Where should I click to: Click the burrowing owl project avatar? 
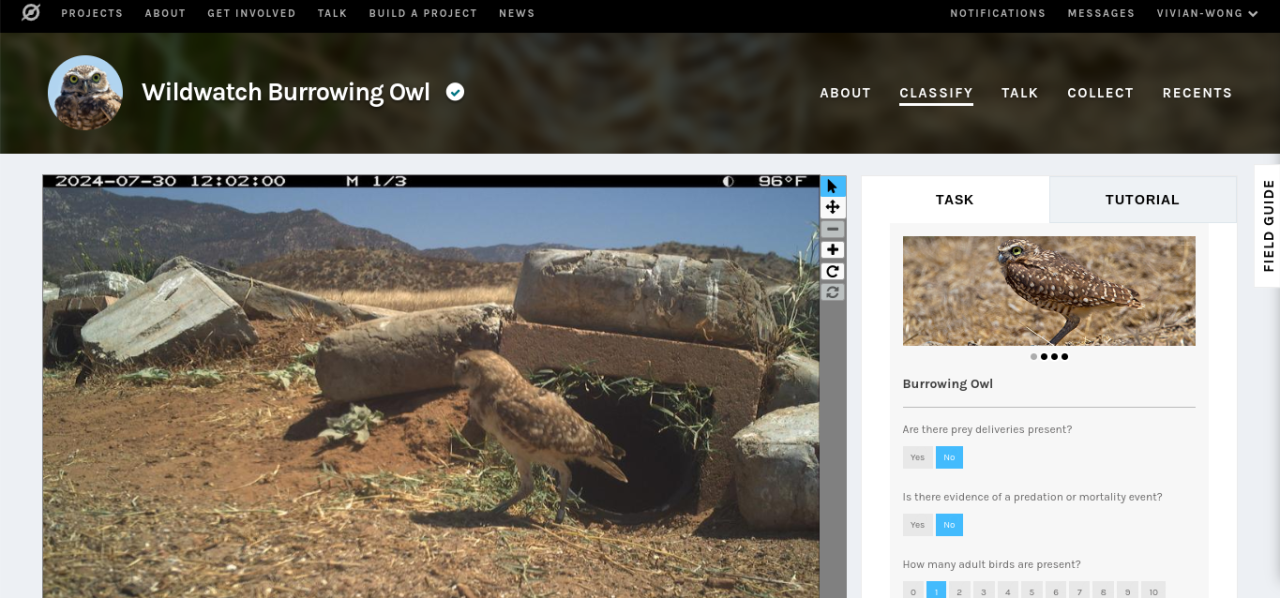(x=85, y=93)
